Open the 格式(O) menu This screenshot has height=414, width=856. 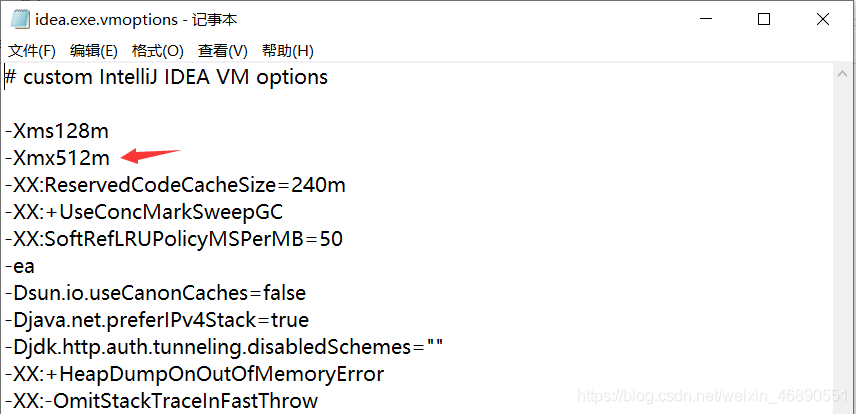pyautogui.click(x=158, y=51)
